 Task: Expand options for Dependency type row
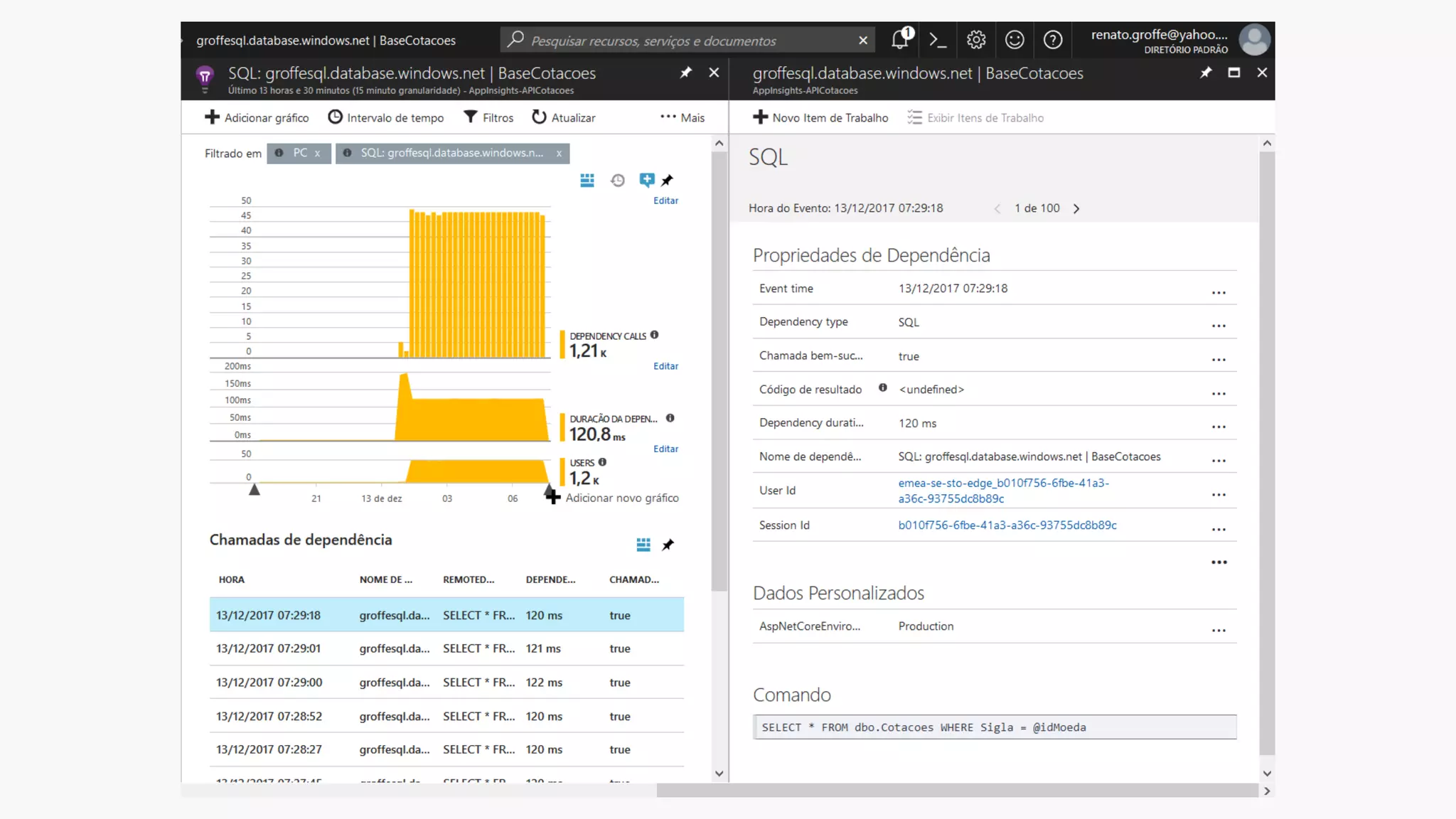click(1219, 326)
